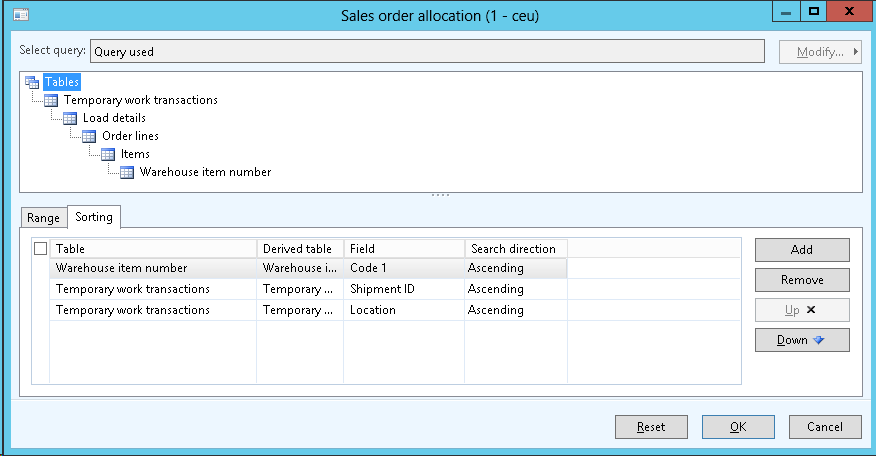This screenshot has width=876, height=456.
Task: Click the Load details table icon
Action: pos(70,118)
